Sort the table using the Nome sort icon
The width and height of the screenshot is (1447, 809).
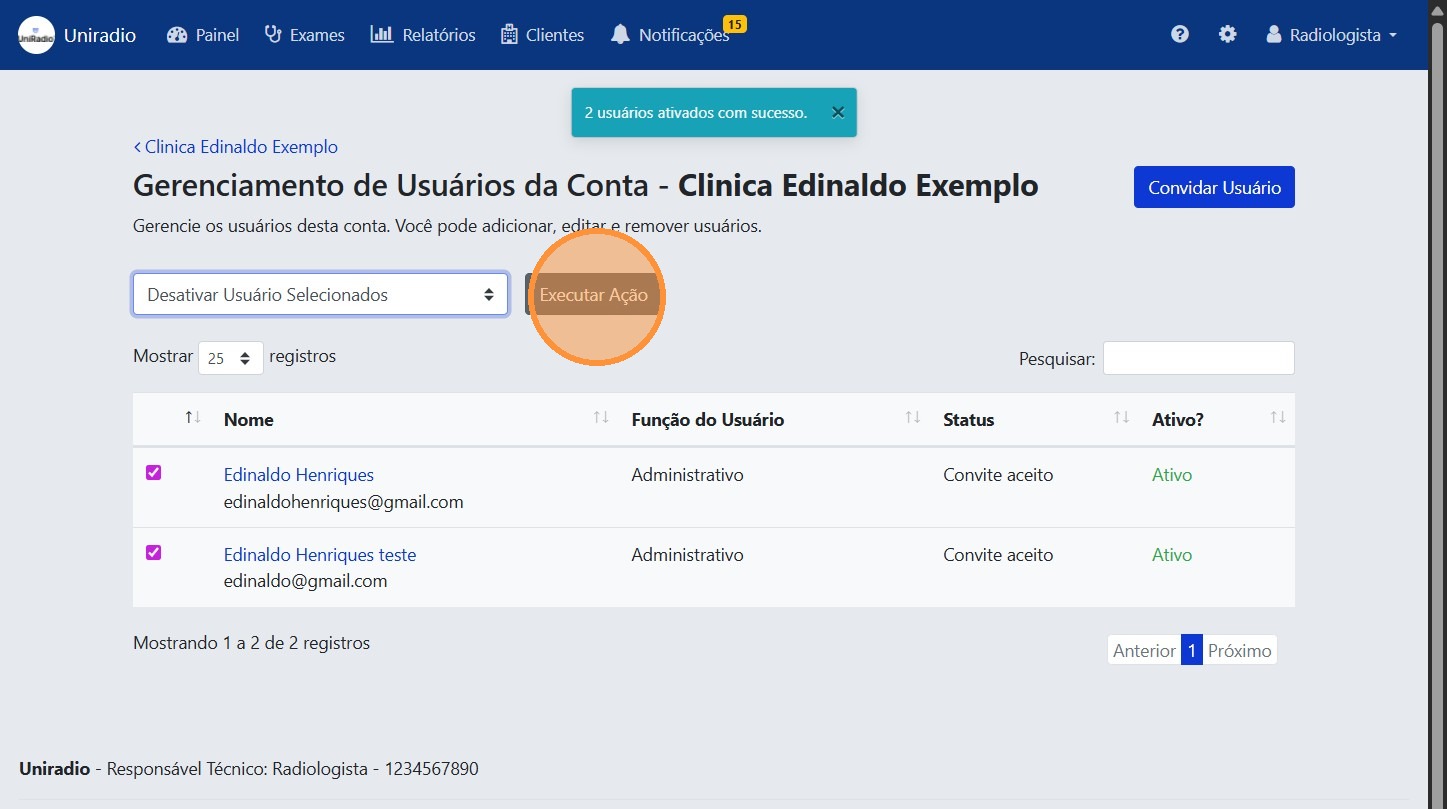pyautogui.click(x=599, y=419)
